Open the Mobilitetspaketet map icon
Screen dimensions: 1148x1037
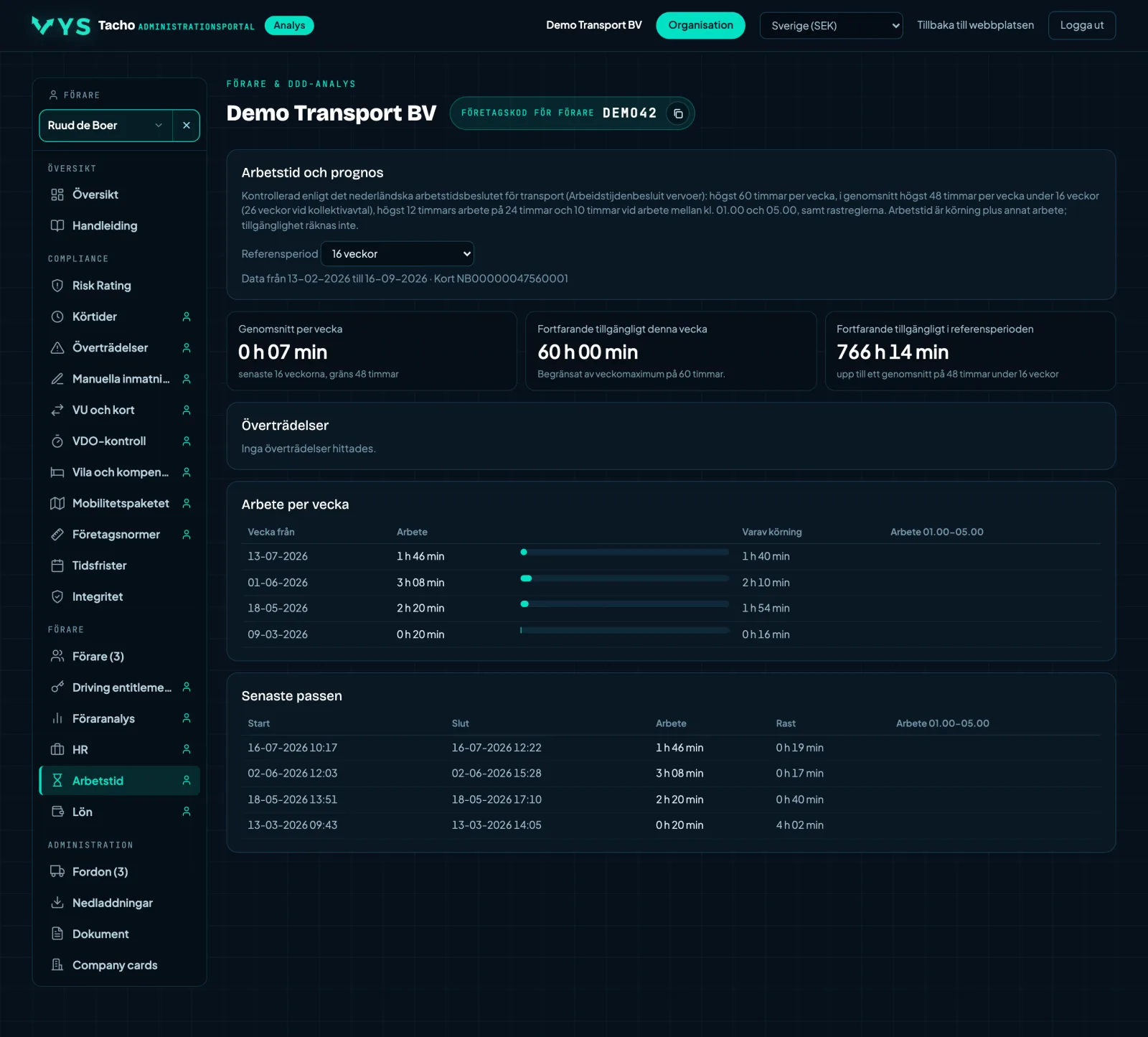pos(57,503)
